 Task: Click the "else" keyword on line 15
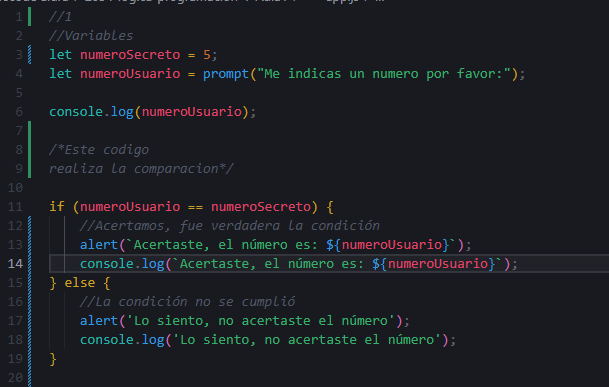click(80, 282)
